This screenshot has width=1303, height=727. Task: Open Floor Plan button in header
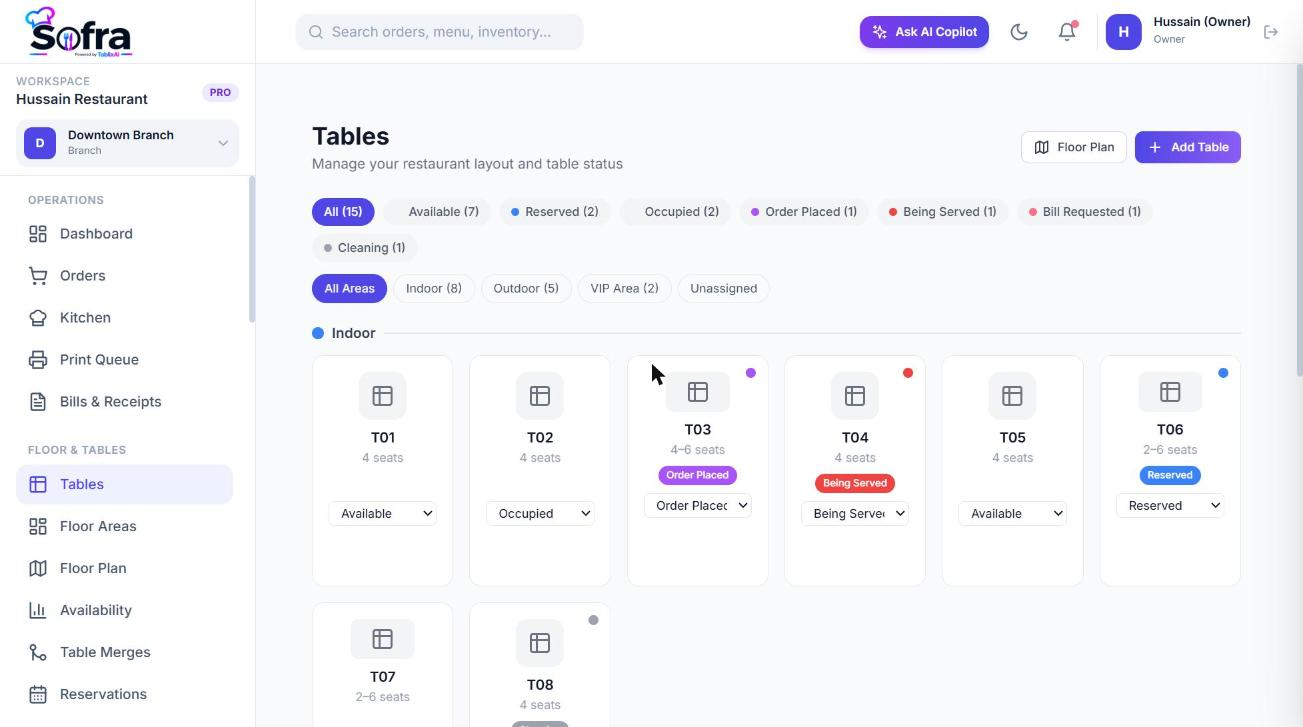[x=1074, y=147]
